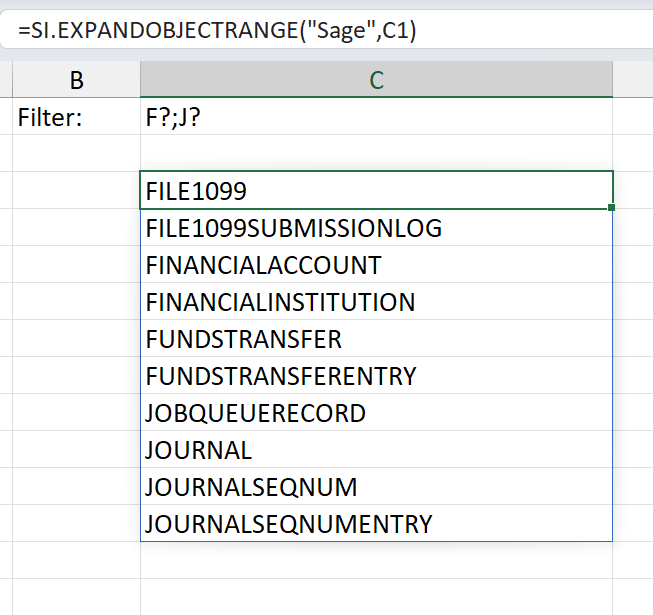Click the Filter: label cell

77,116
